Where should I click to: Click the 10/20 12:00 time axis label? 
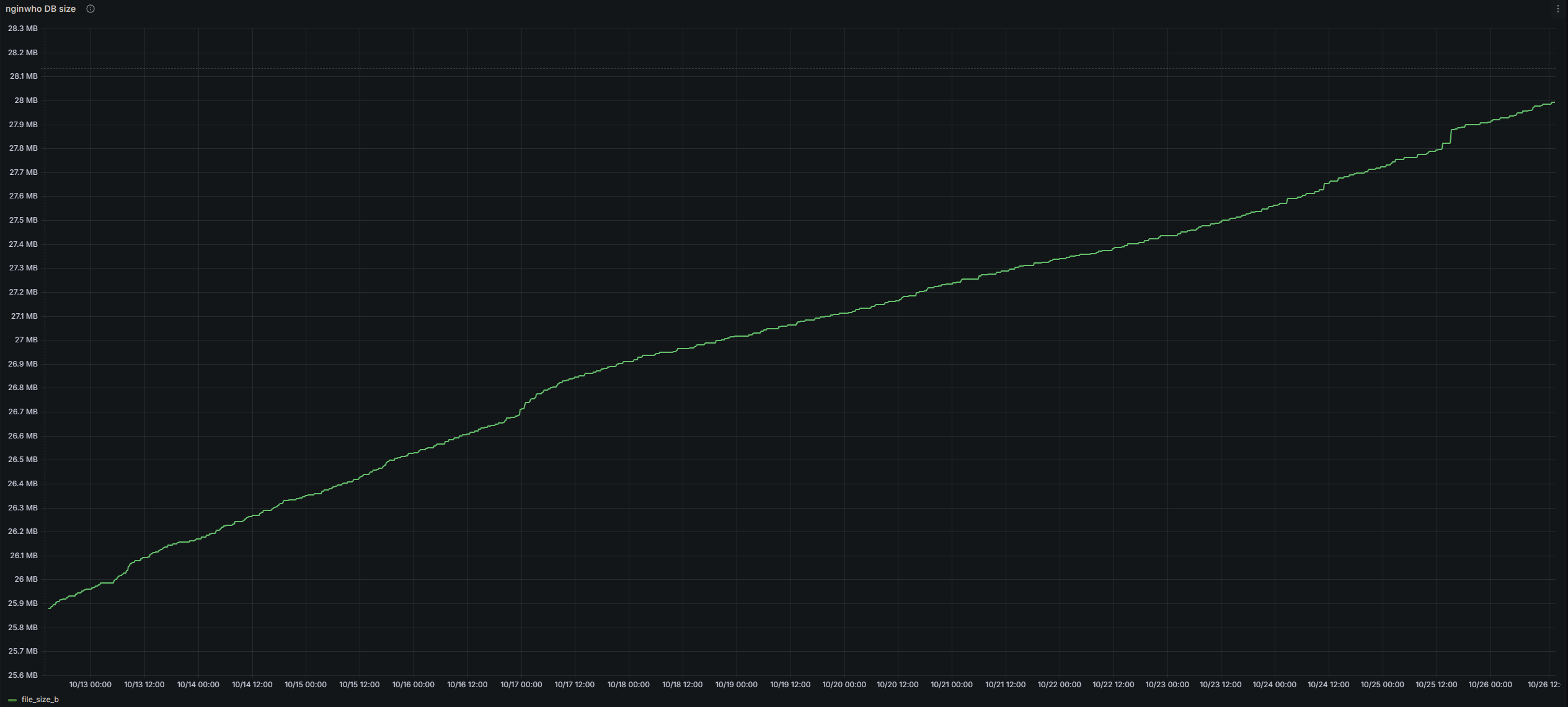[x=898, y=685]
